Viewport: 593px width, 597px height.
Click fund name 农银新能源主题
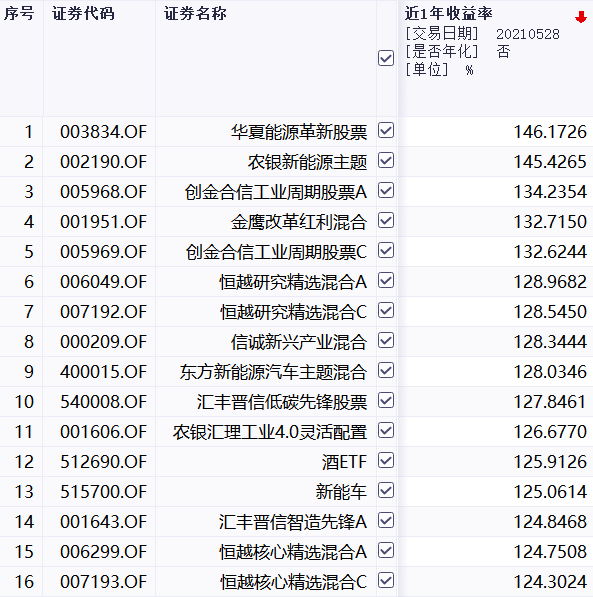tap(307, 162)
